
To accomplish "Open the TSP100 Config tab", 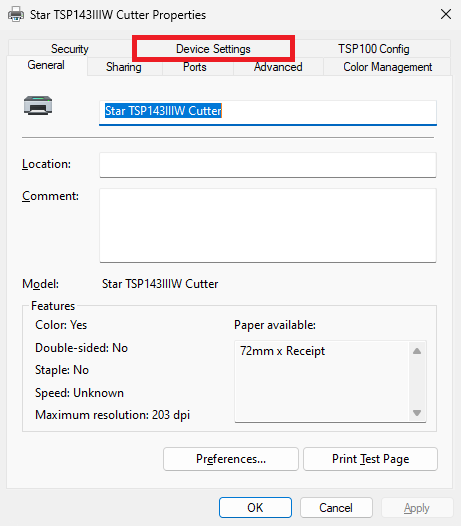I will [x=373, y=49].
